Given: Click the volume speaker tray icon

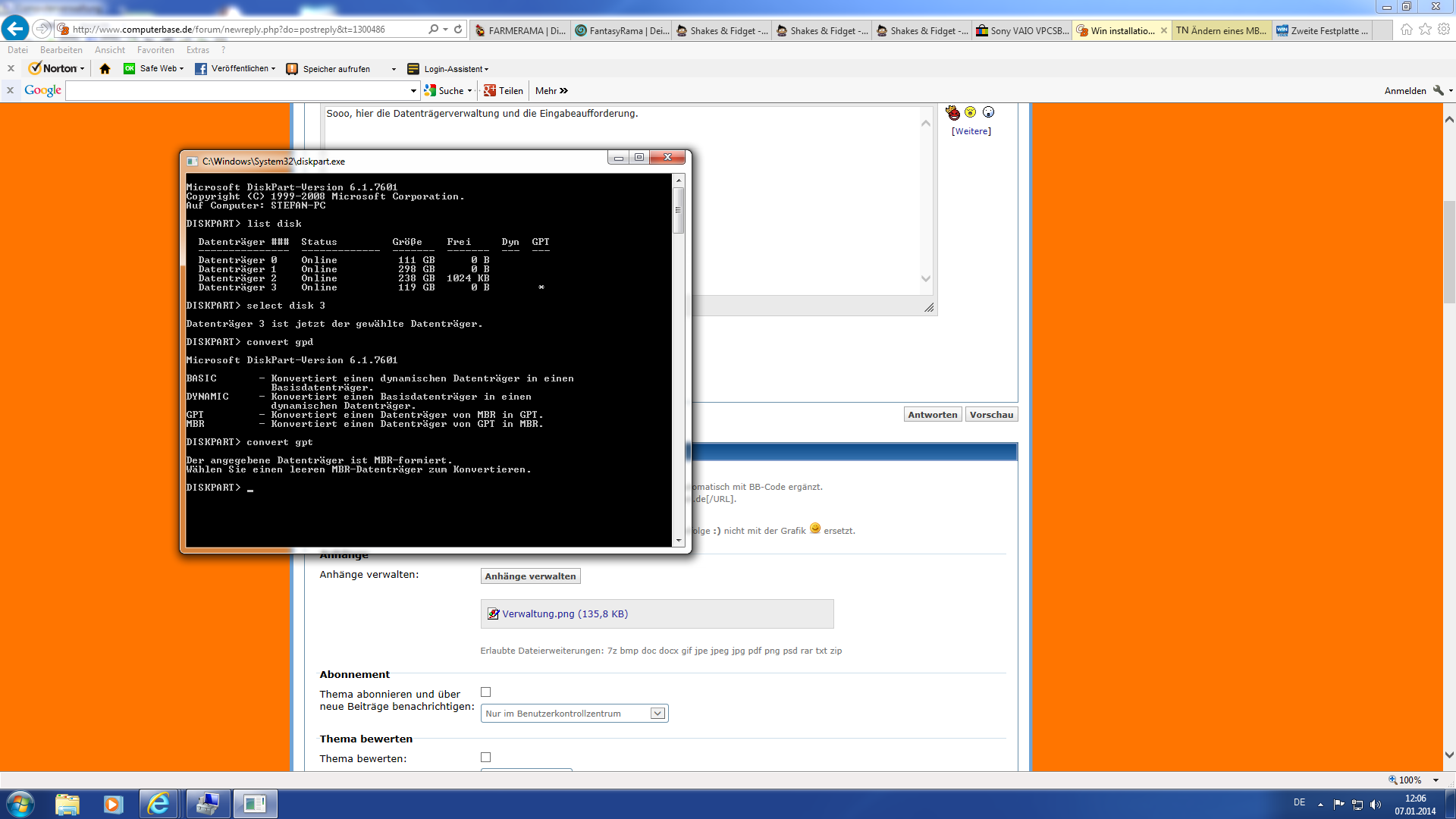Looking at the screenshot, I should click(x=1376, y=805).
